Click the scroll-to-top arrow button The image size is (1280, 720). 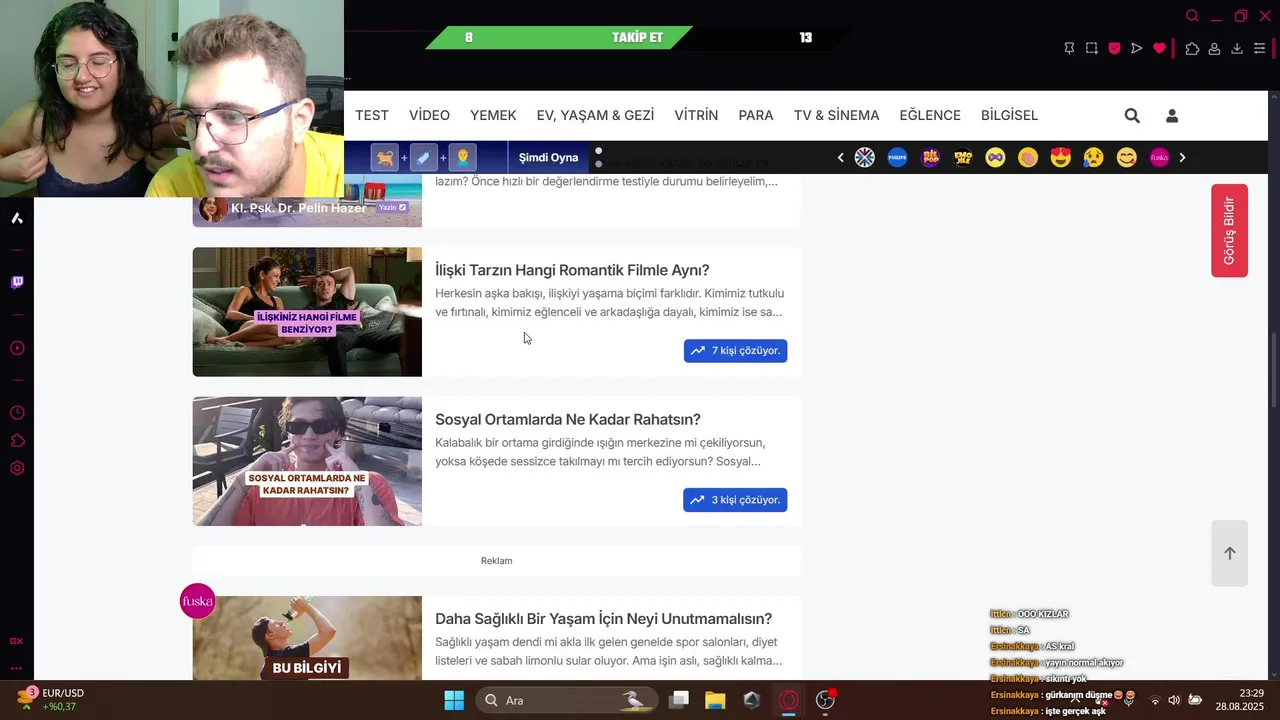point(1229,553)
